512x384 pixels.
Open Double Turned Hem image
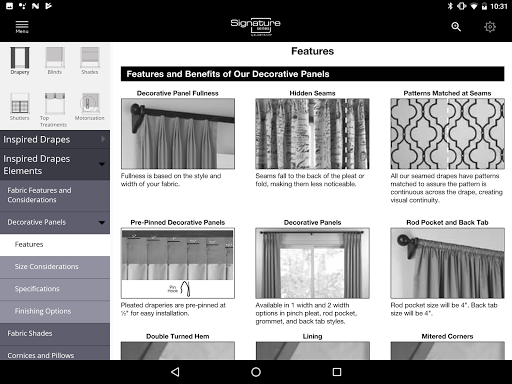point(178,351)
